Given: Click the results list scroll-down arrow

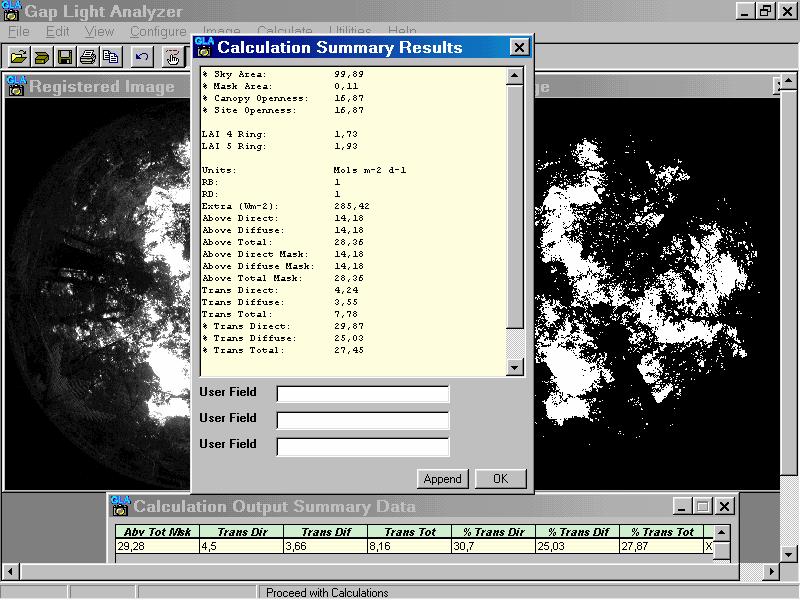Looking at the screenshot, I should [514, 367].
